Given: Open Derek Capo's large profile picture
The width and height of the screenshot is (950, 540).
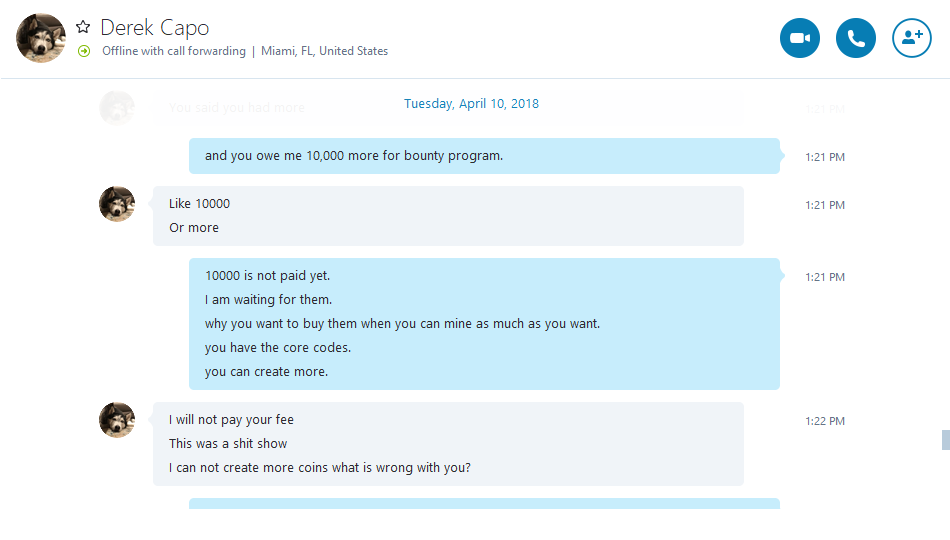Looking at the screenshot, I should [41, 38].
